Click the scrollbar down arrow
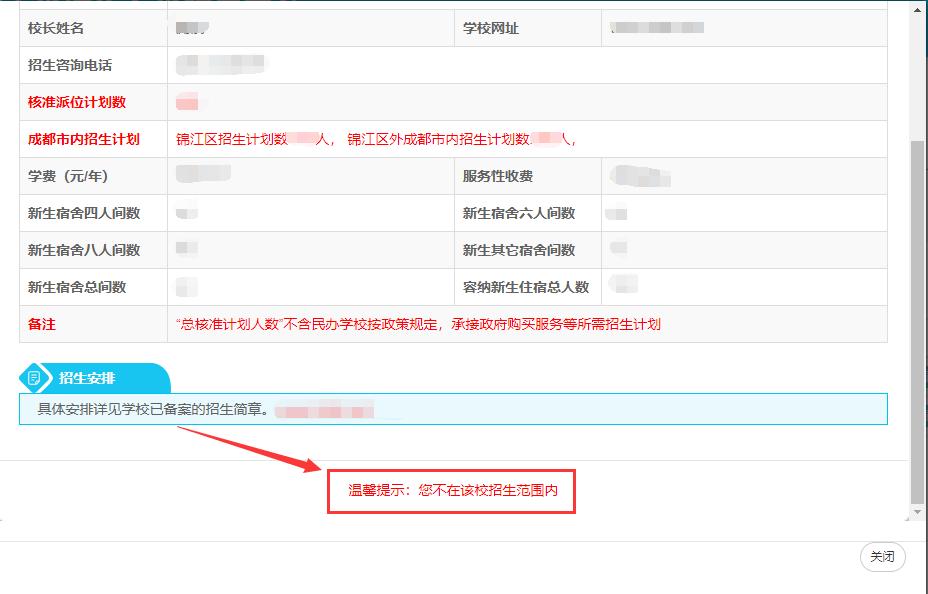 (x=917, y=512)
